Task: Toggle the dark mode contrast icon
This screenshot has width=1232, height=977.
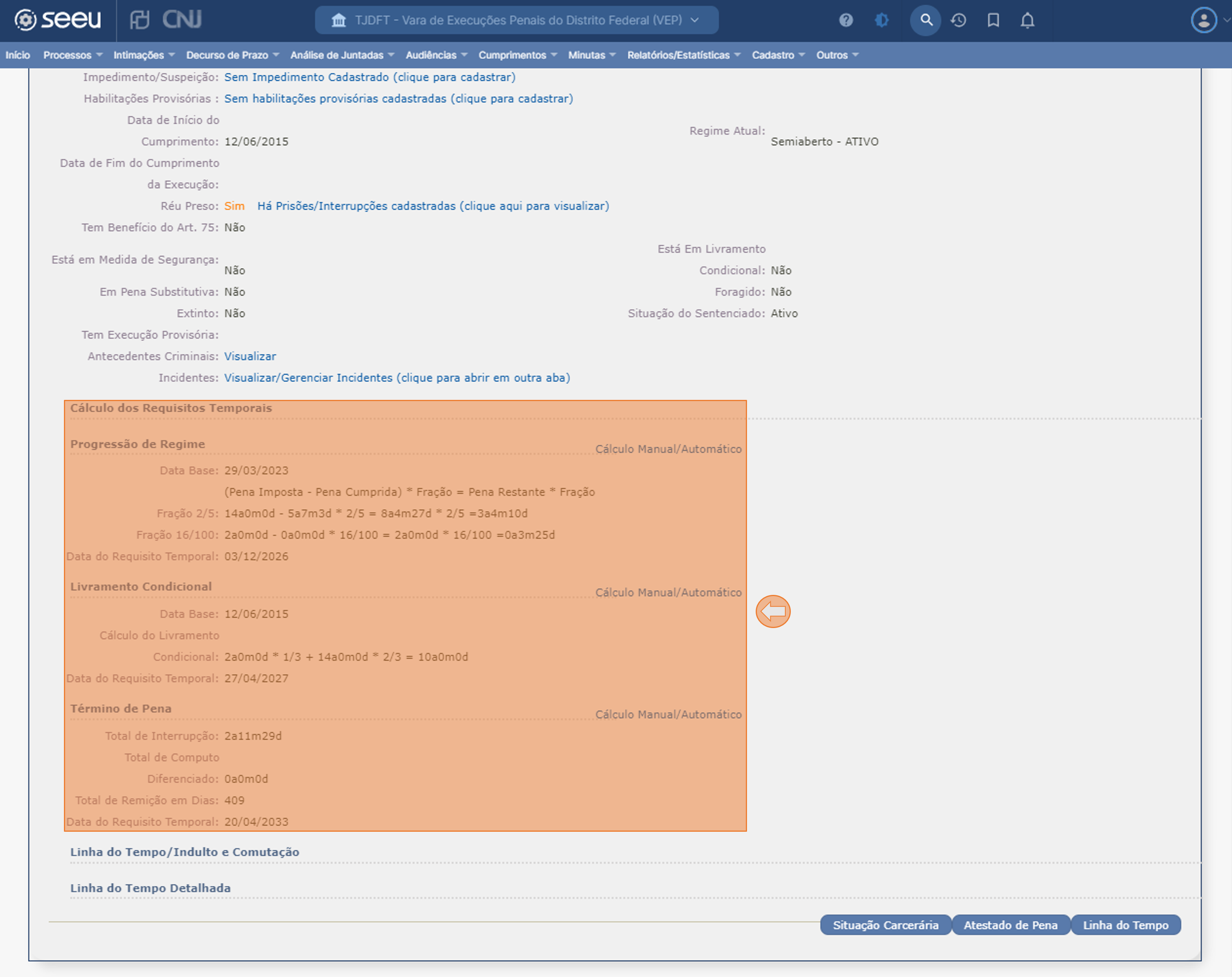Action: tap(882, 21)
